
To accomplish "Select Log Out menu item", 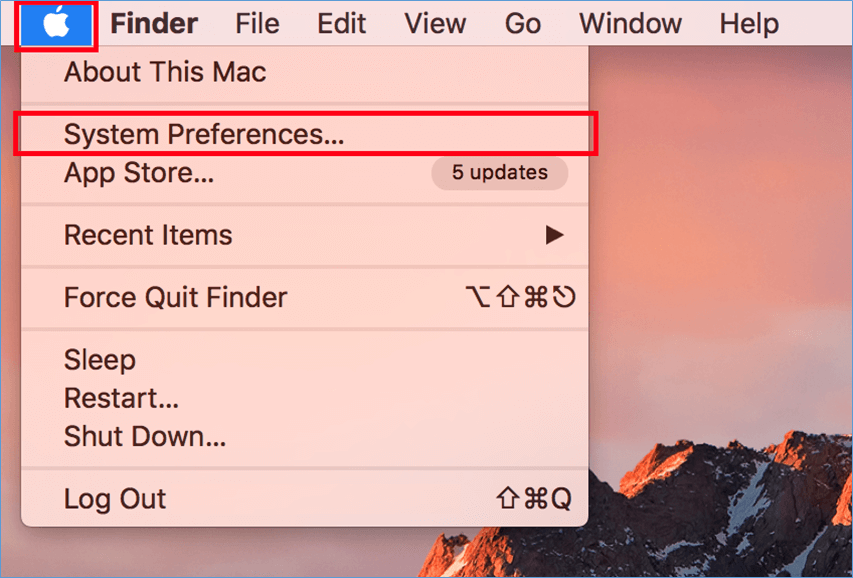I will click(305, 499).
